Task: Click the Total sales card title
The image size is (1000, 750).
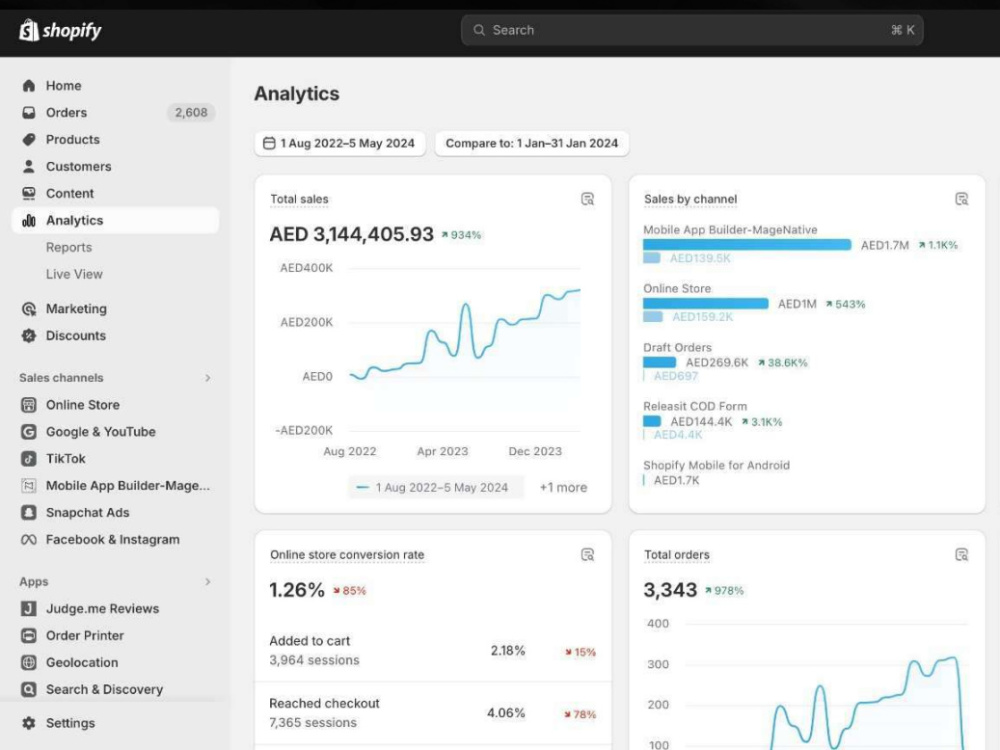Action: point(299,199)
